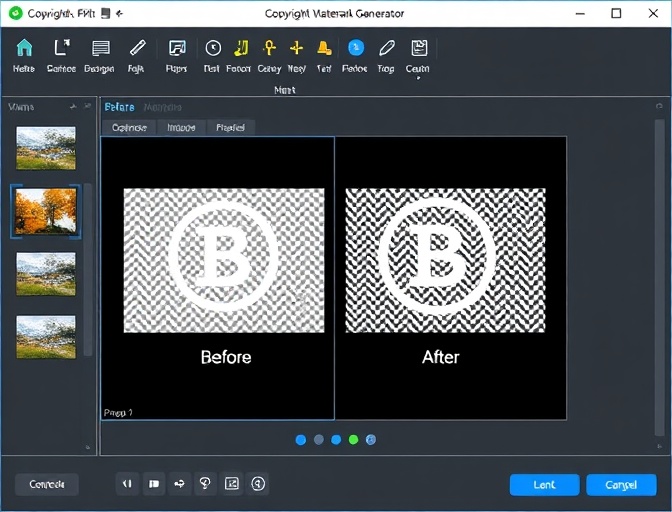Click the blue circle toolbar icon
This screenshot has width=672, height=512.
coord(356,48)
